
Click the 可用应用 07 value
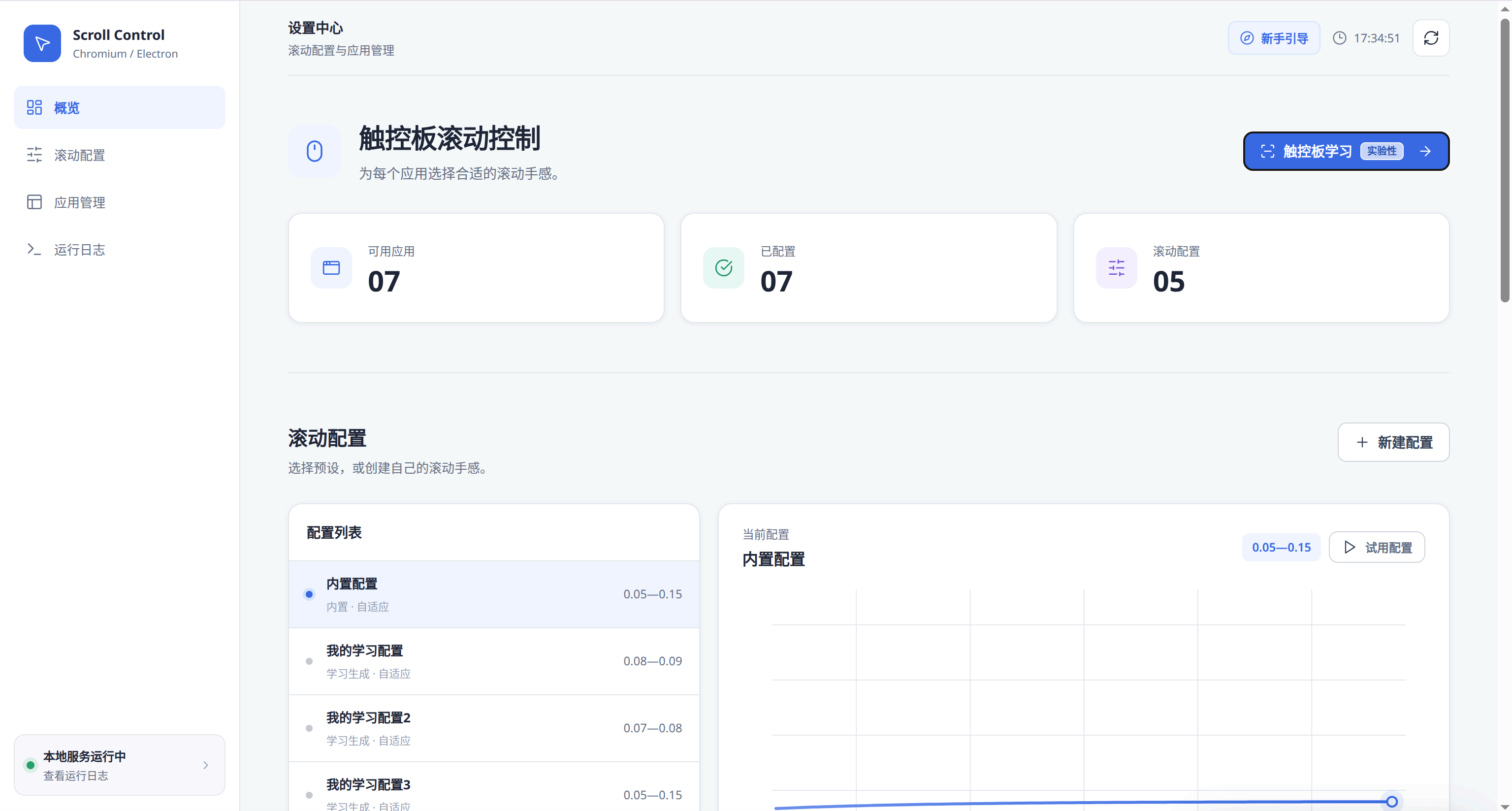(384, 281)
